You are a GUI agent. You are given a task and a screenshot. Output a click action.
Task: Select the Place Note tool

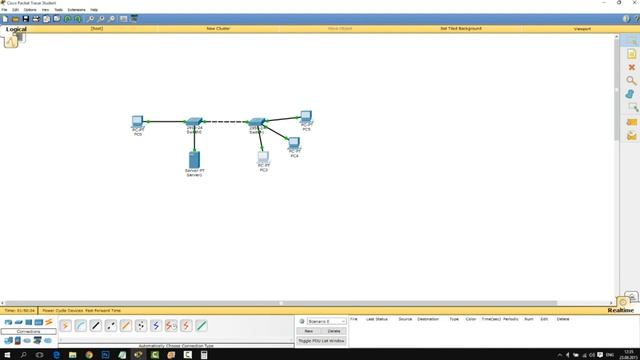[x=631, y=54]
